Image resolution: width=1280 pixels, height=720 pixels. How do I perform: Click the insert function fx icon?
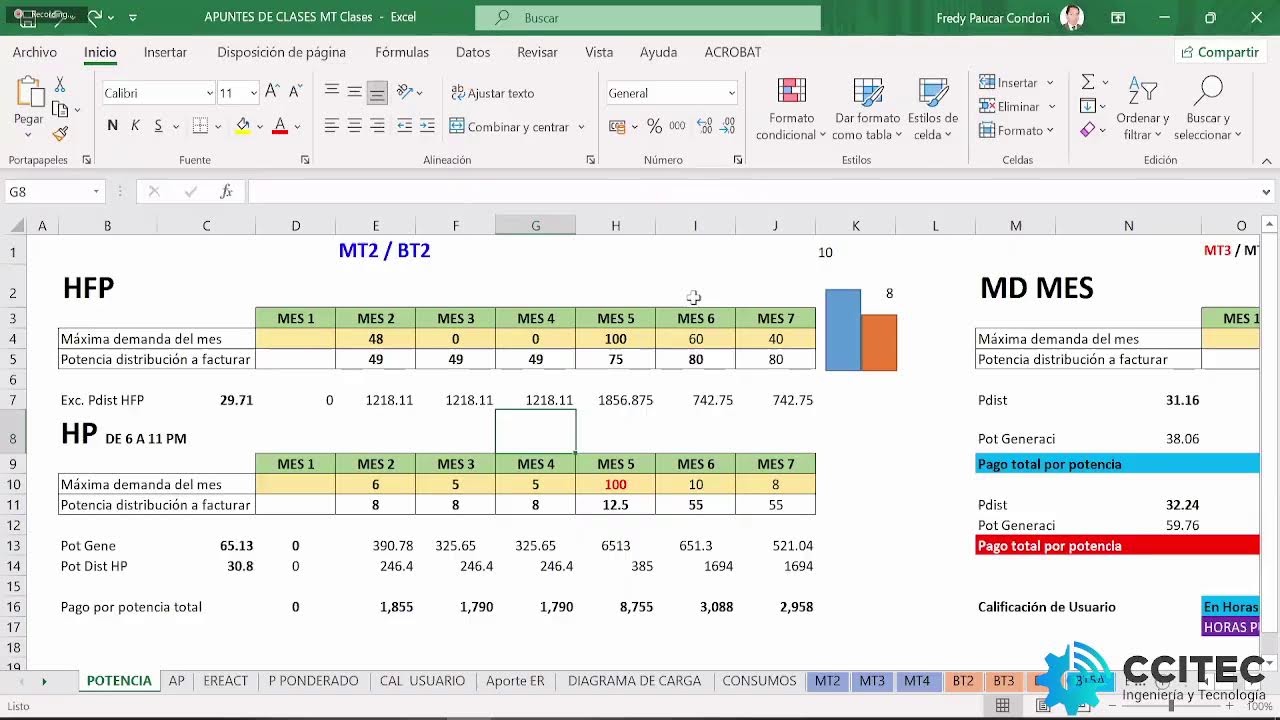tap(226, 192)
